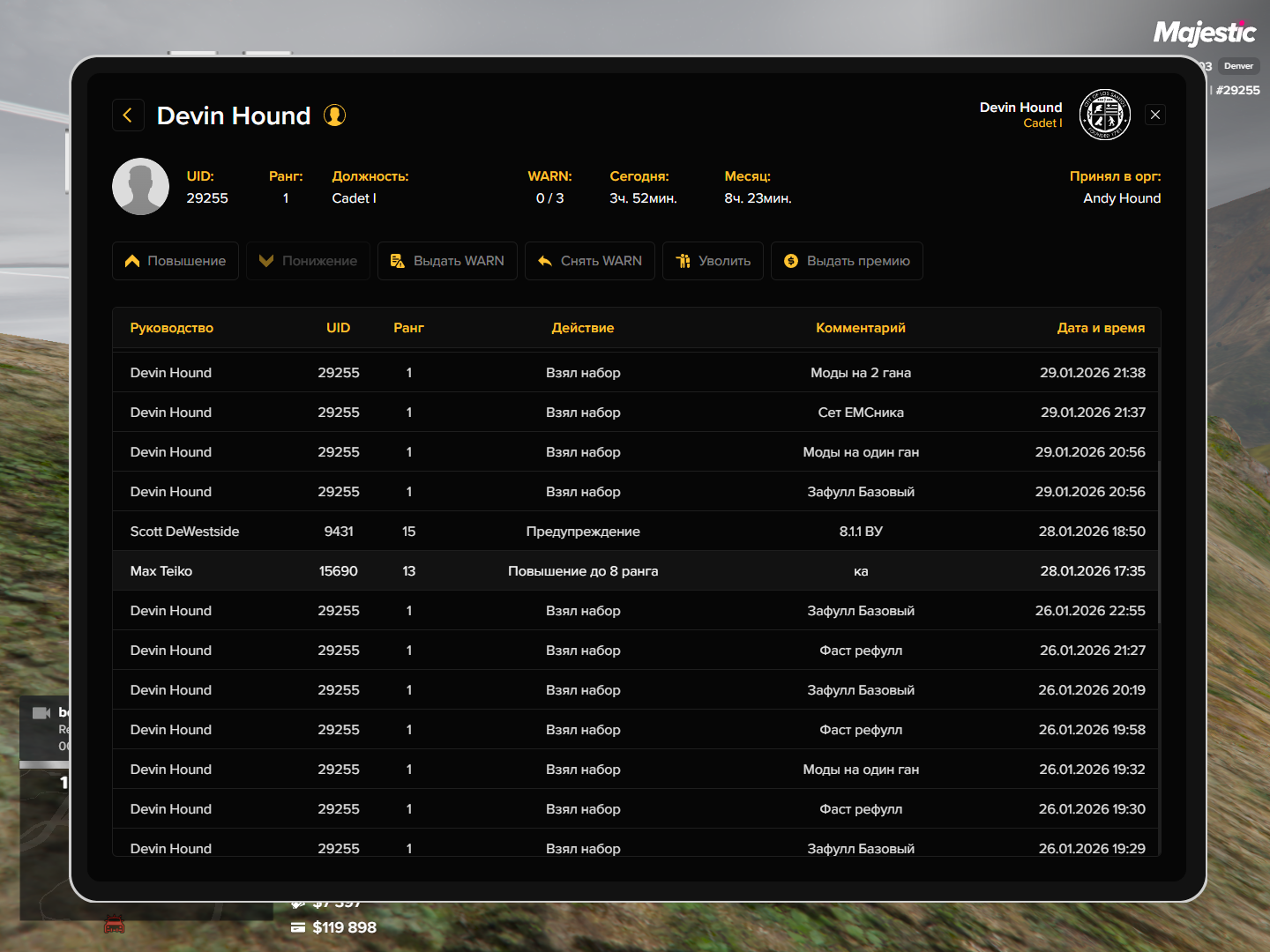
Task: Click the police department emblem icon
Action: pyautogui.click(x=1104, y=115)
